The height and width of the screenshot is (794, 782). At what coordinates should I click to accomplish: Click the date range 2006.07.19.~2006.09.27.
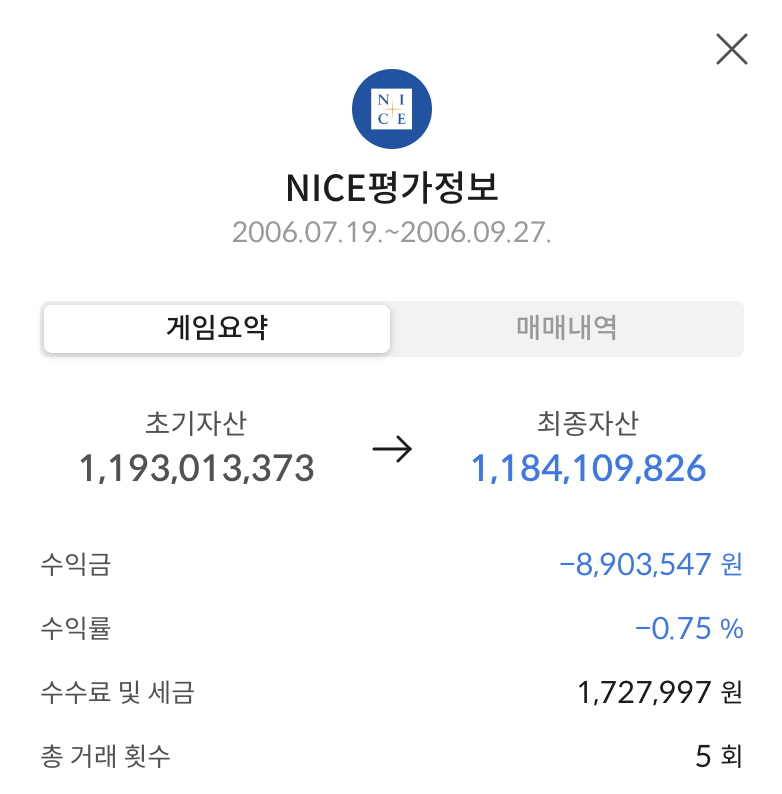tap(392, 232)
